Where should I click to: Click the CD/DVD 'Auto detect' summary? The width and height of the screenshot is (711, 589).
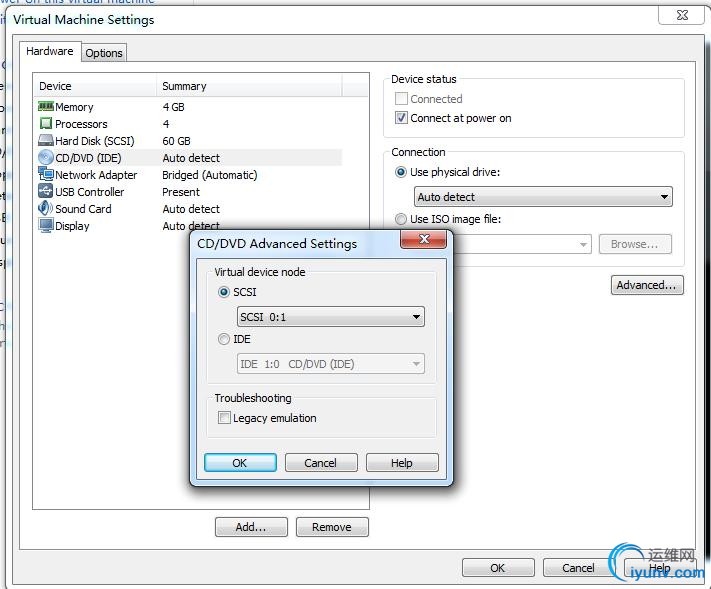[191, 158]
